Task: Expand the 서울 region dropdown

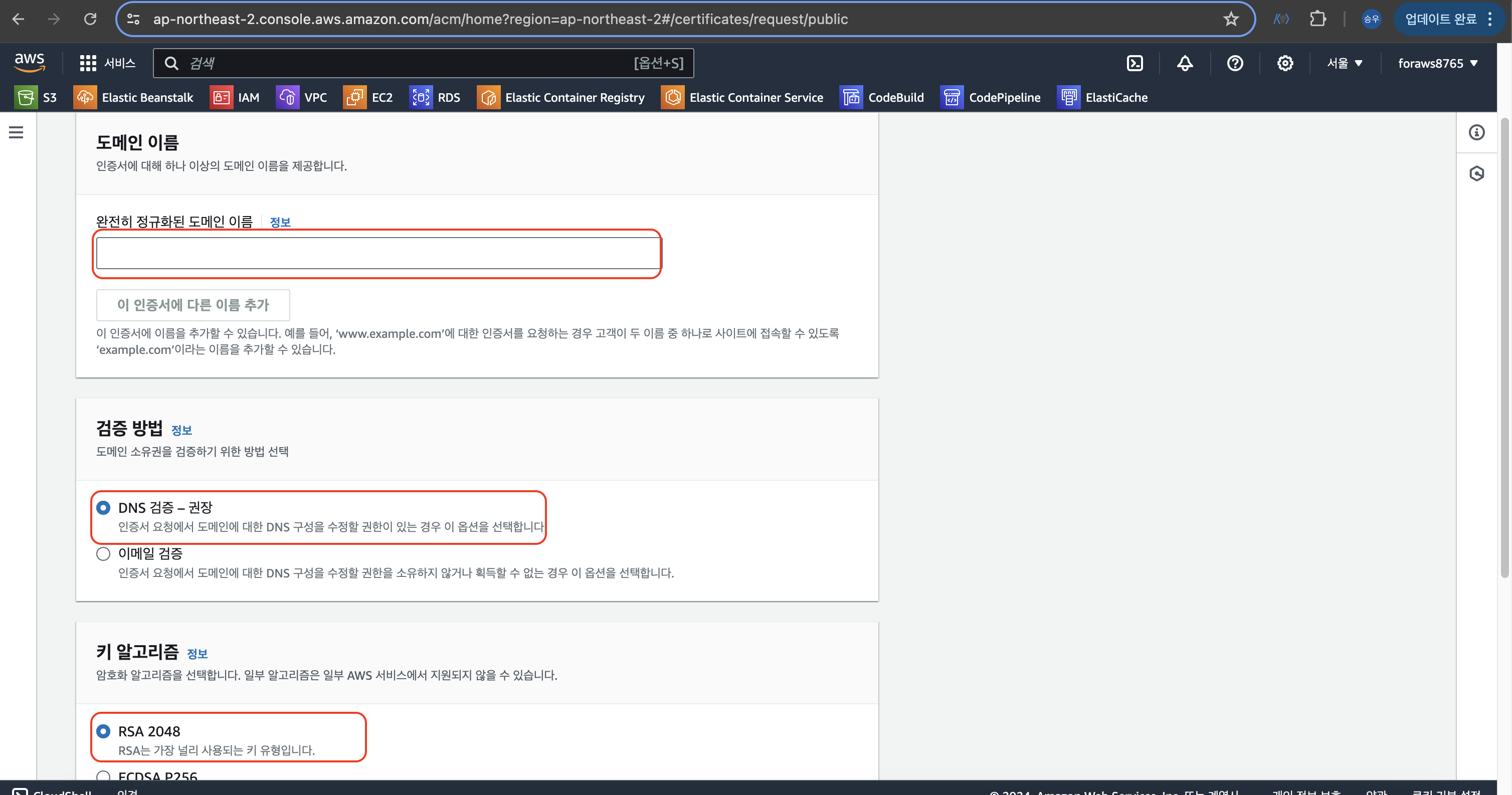Action: click(x=1344, y=63)
